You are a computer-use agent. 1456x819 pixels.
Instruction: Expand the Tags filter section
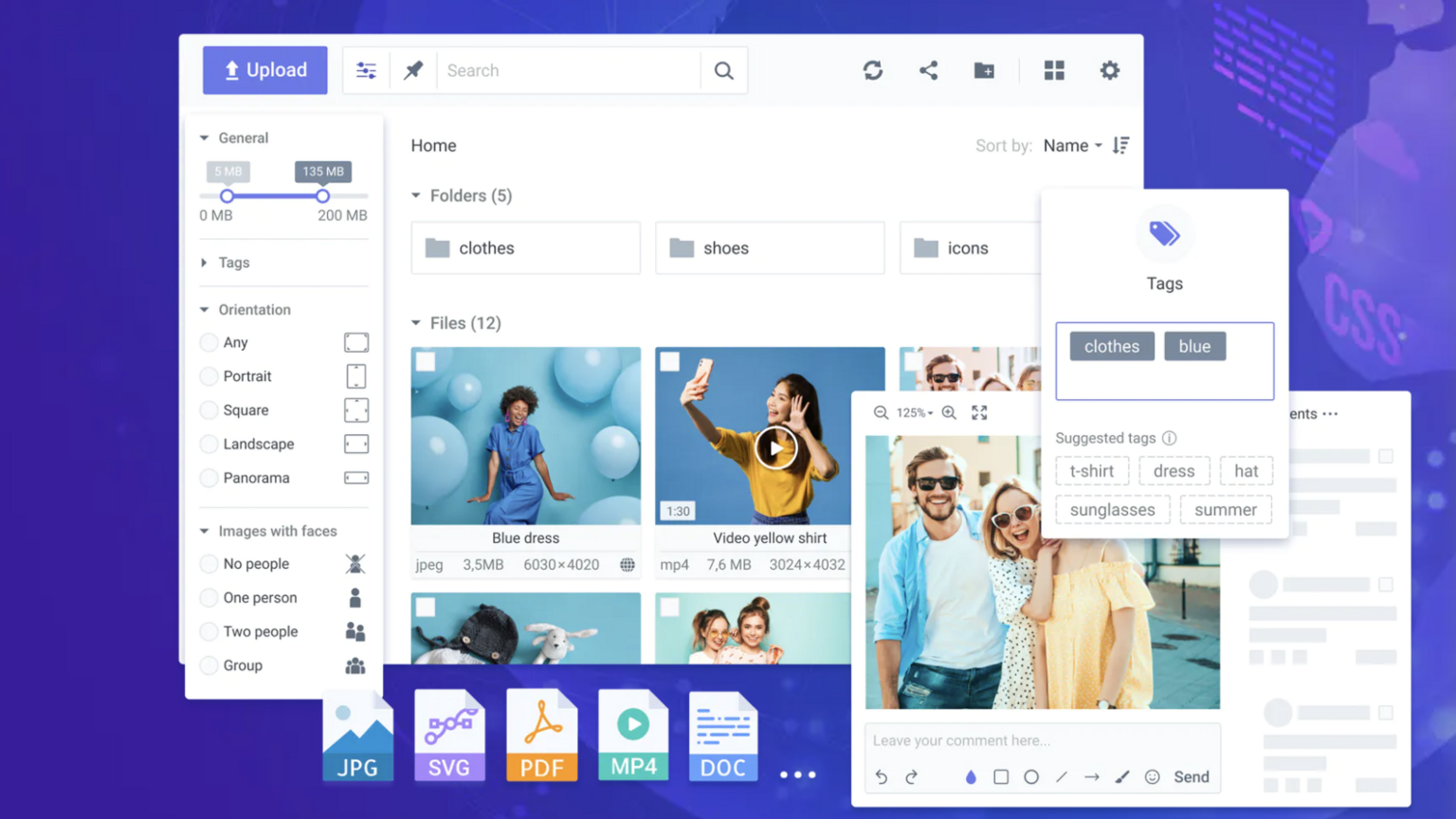205,263
